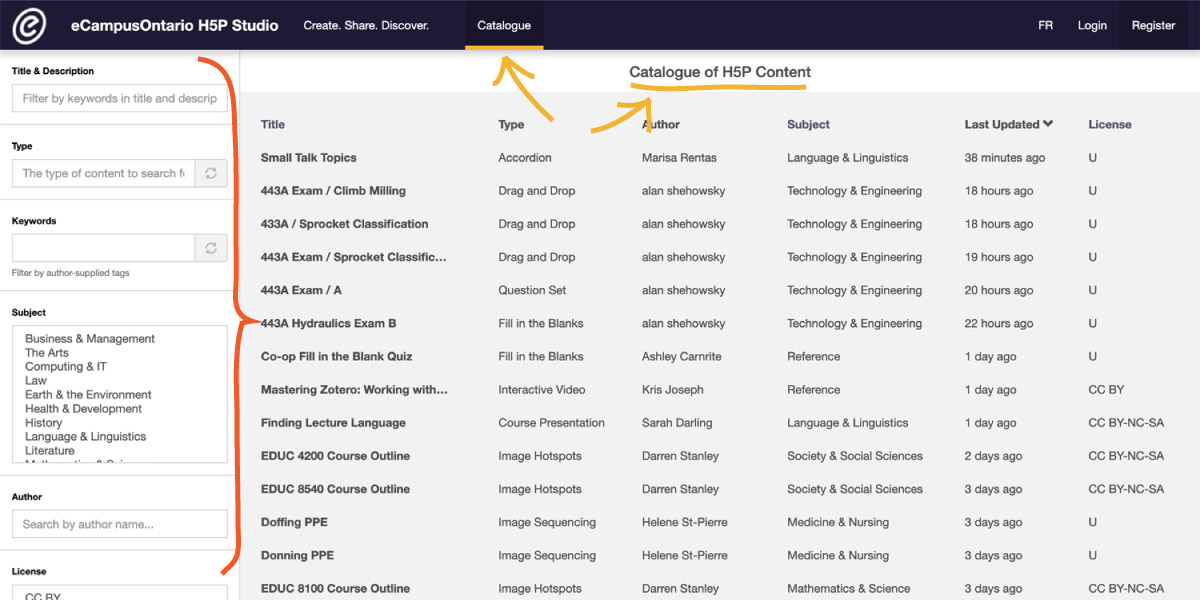Sort the table by the Title column
This screenshot has height=600, width=1200.
[x=273, y=125]
